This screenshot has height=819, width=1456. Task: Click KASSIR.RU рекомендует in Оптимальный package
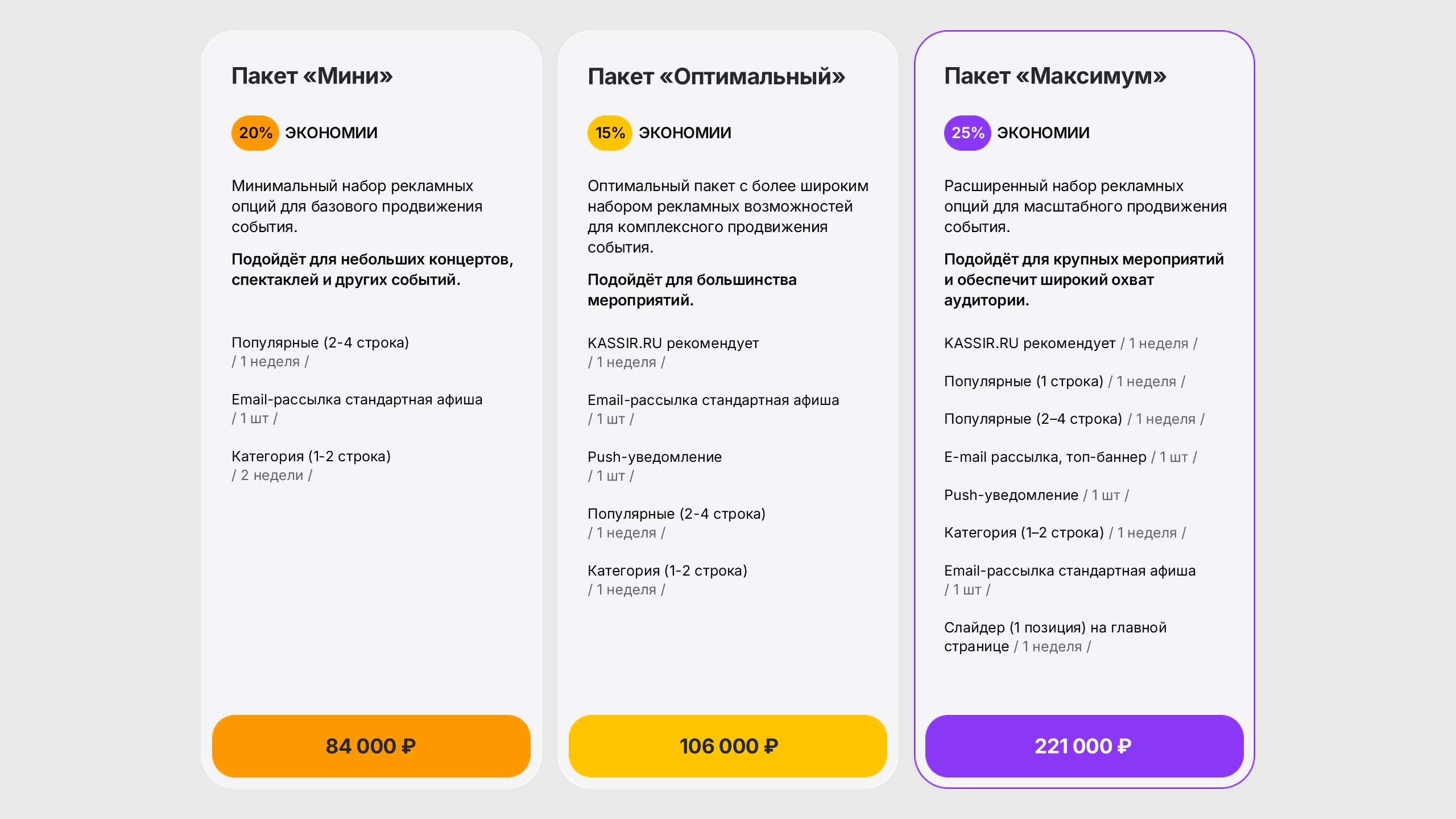pyautogui.click(x=673, y=352)
